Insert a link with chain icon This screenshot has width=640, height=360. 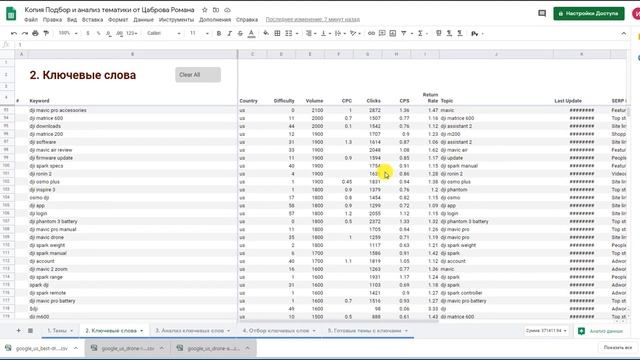[x=371, y=33]
